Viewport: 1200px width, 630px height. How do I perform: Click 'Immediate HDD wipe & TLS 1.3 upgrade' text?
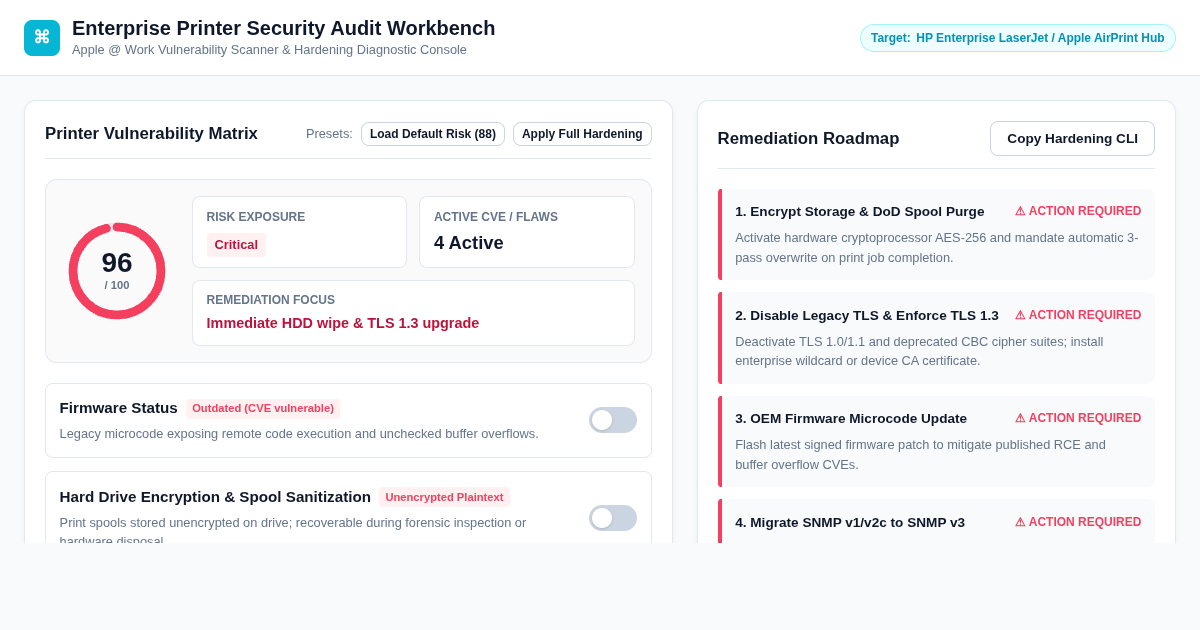click(x=343, y=323)
